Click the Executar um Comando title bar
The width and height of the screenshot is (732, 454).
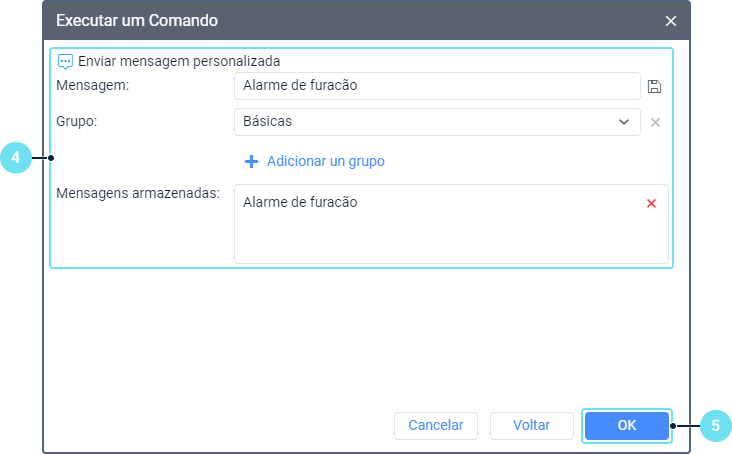pyautogui.click(x=300, y=20)
